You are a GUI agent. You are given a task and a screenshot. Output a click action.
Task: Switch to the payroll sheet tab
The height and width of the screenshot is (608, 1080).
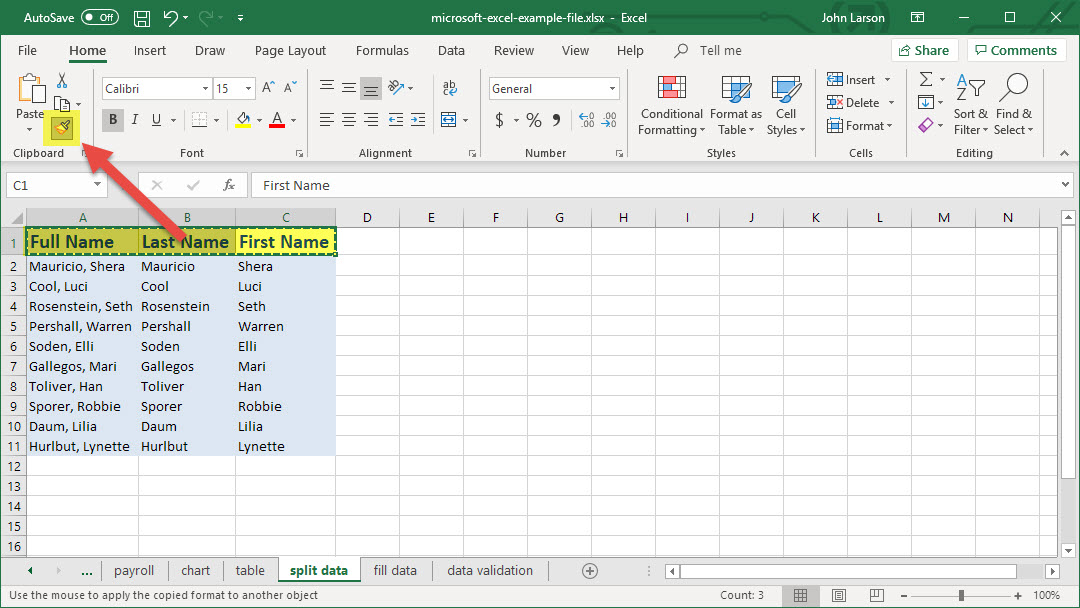pyautogui.click(x=134, y=571)
